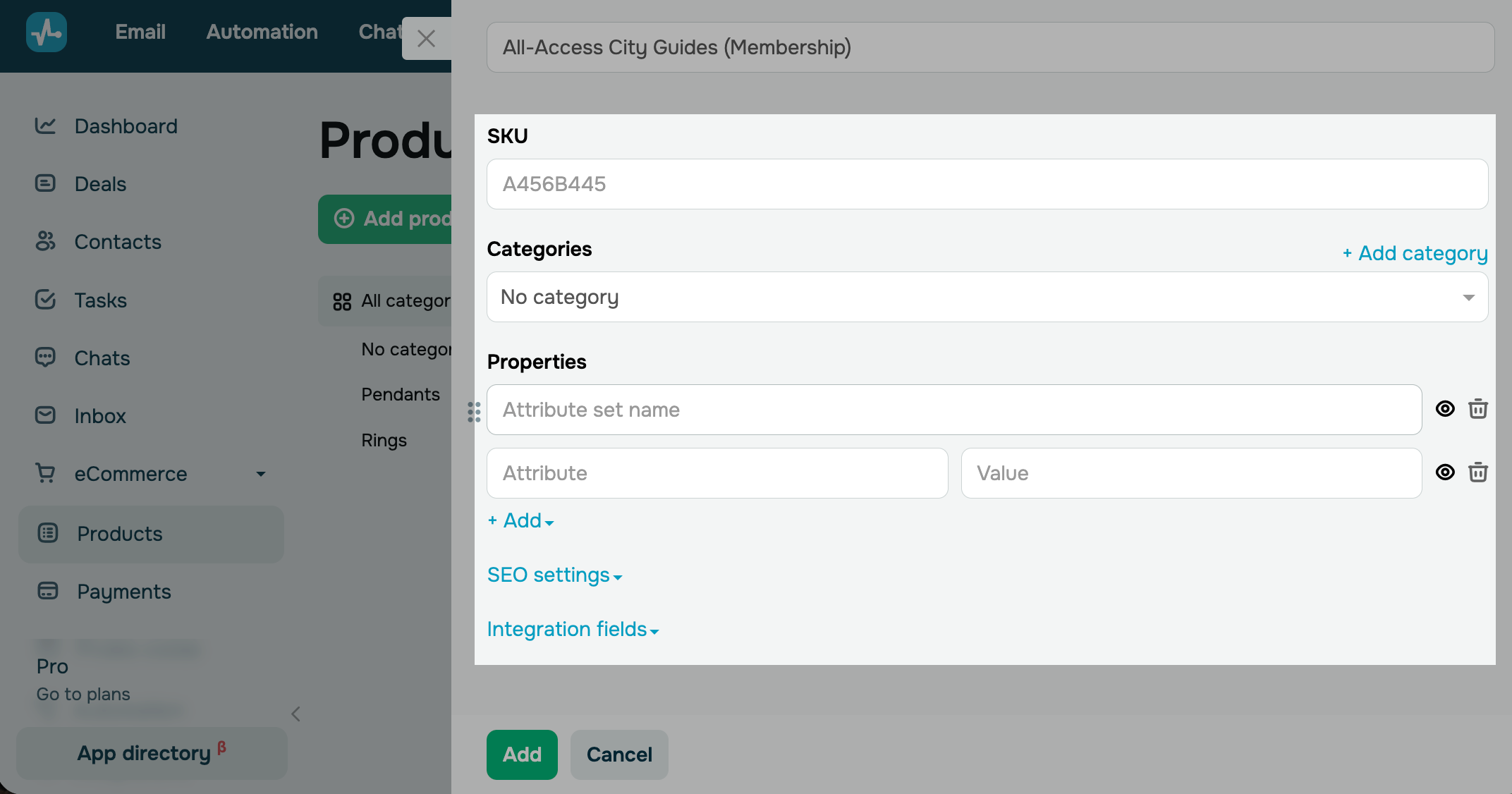The height and width of the screenshot is (794, 1512).
Task: Click into the SKU input field
Action: tap(987, 184)
